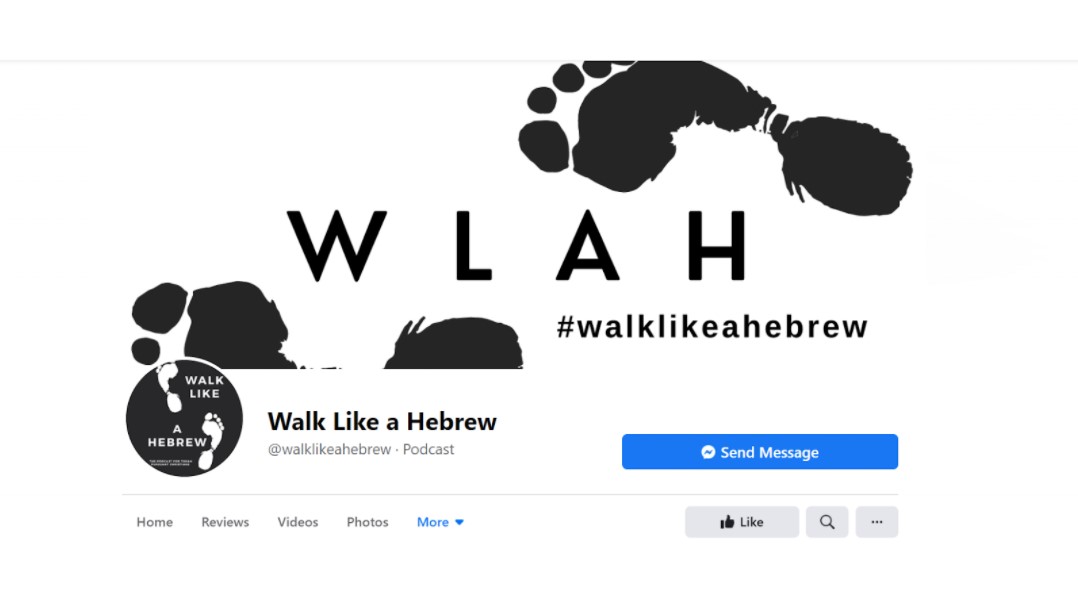The height and width of the screenshot is (604, 1078).
Task: Open the round Walk Like a Hebrew profile picture
Action: click(x=184, y=418)
